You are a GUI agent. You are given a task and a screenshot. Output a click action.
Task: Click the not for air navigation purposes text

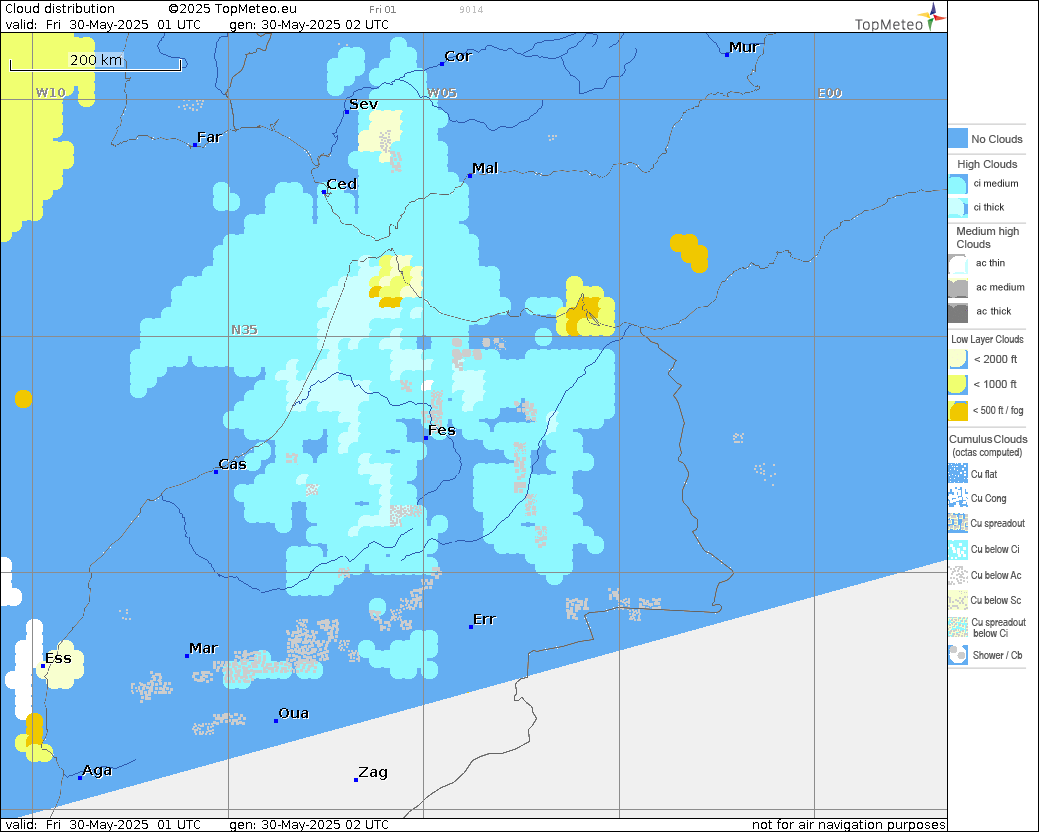(x=848, y=825)
